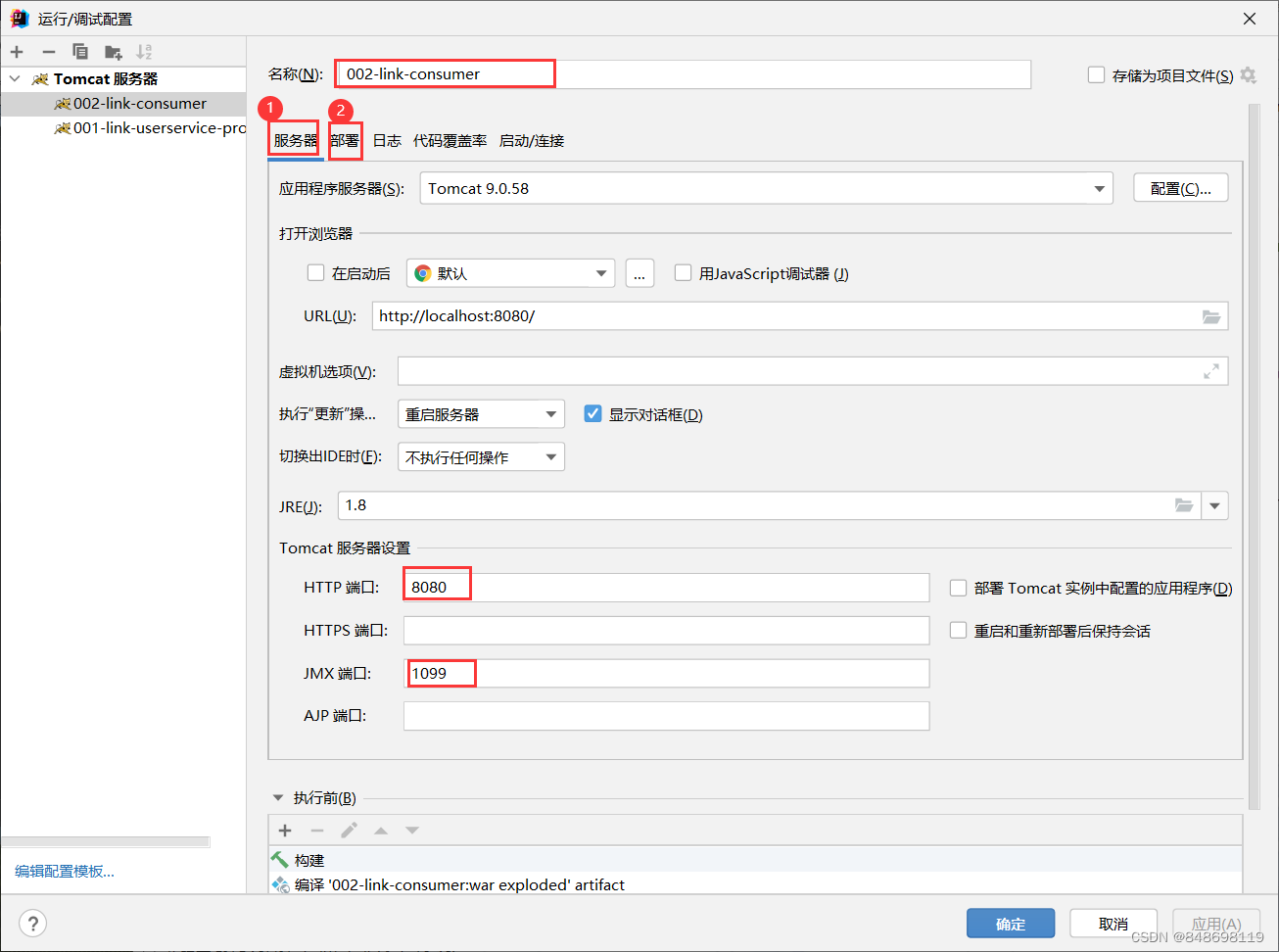Viewport: 1279px width, 952px height.
Task: Add new configuration with plus icon
Action: [x=17, y=52]
